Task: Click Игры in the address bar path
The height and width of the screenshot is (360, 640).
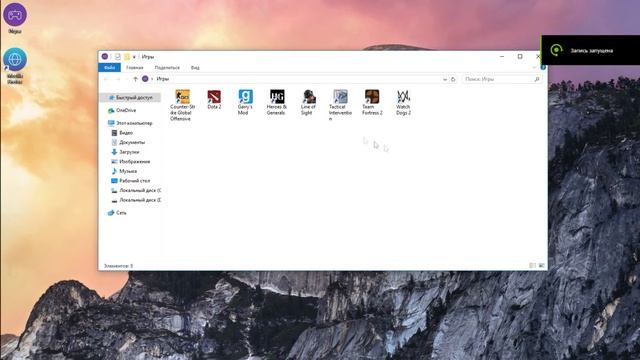Action: [162, 79]
